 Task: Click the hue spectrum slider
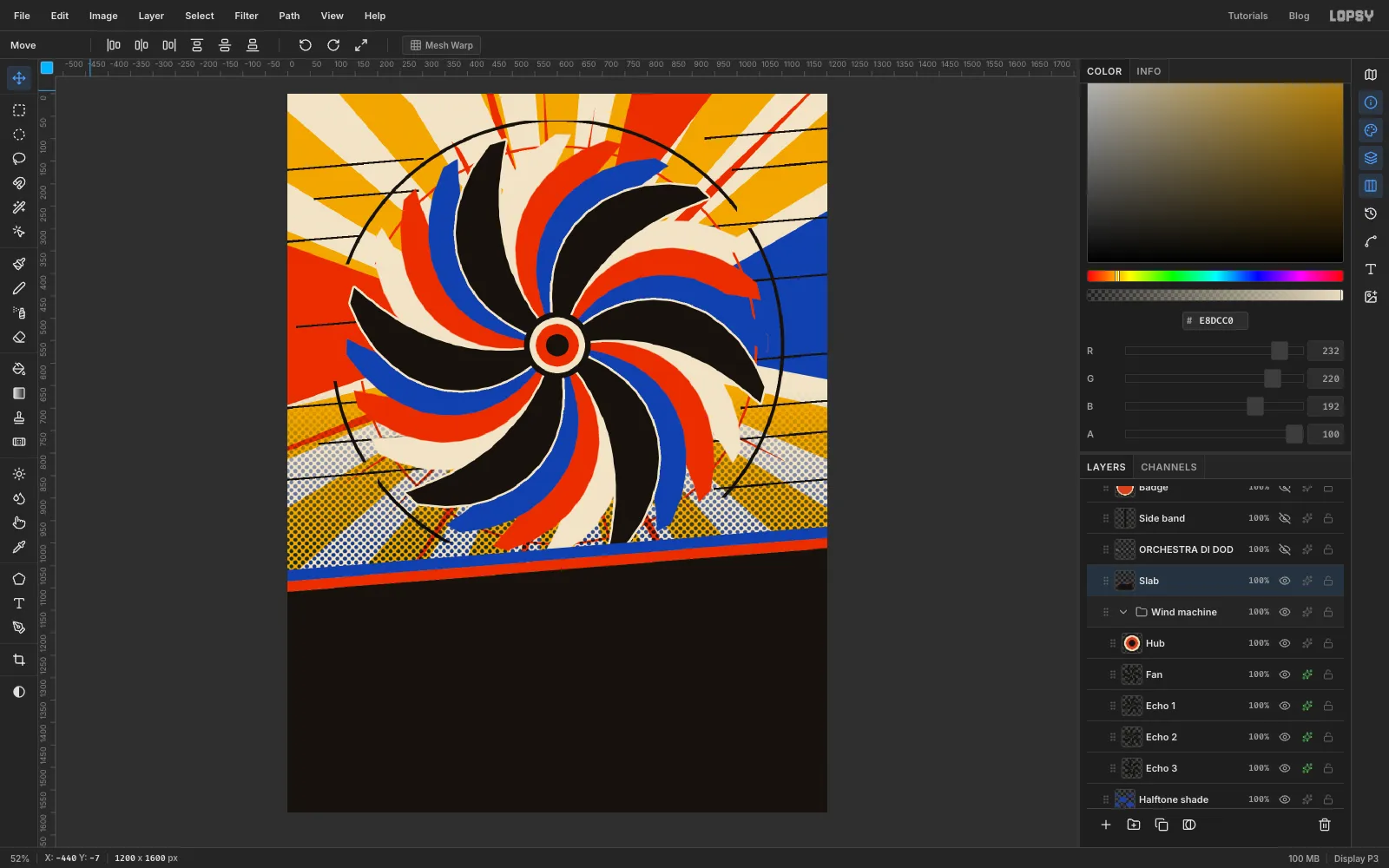(x=1215, y=276)
